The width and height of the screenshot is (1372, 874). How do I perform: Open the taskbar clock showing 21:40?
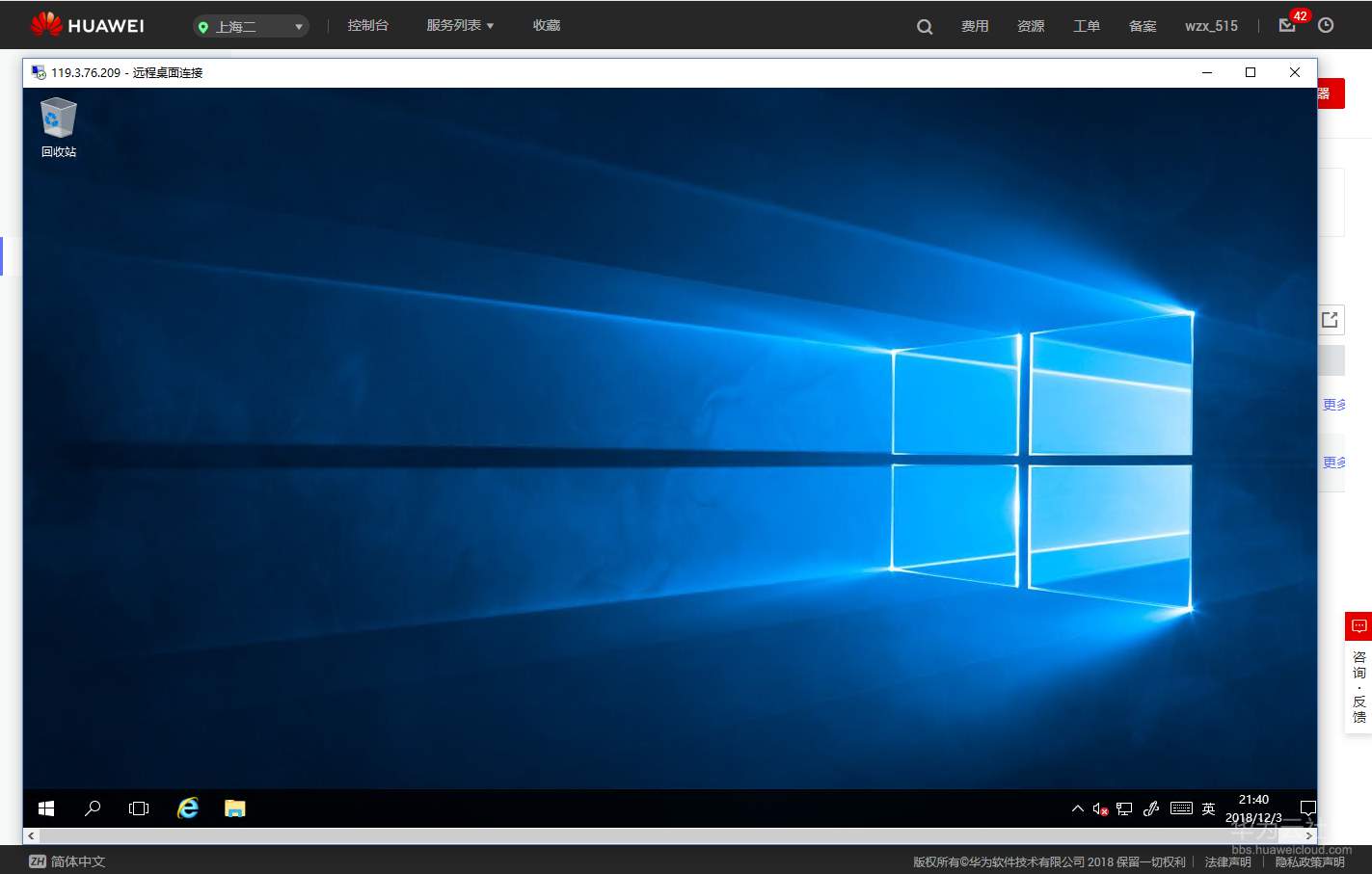[1253, 808]
